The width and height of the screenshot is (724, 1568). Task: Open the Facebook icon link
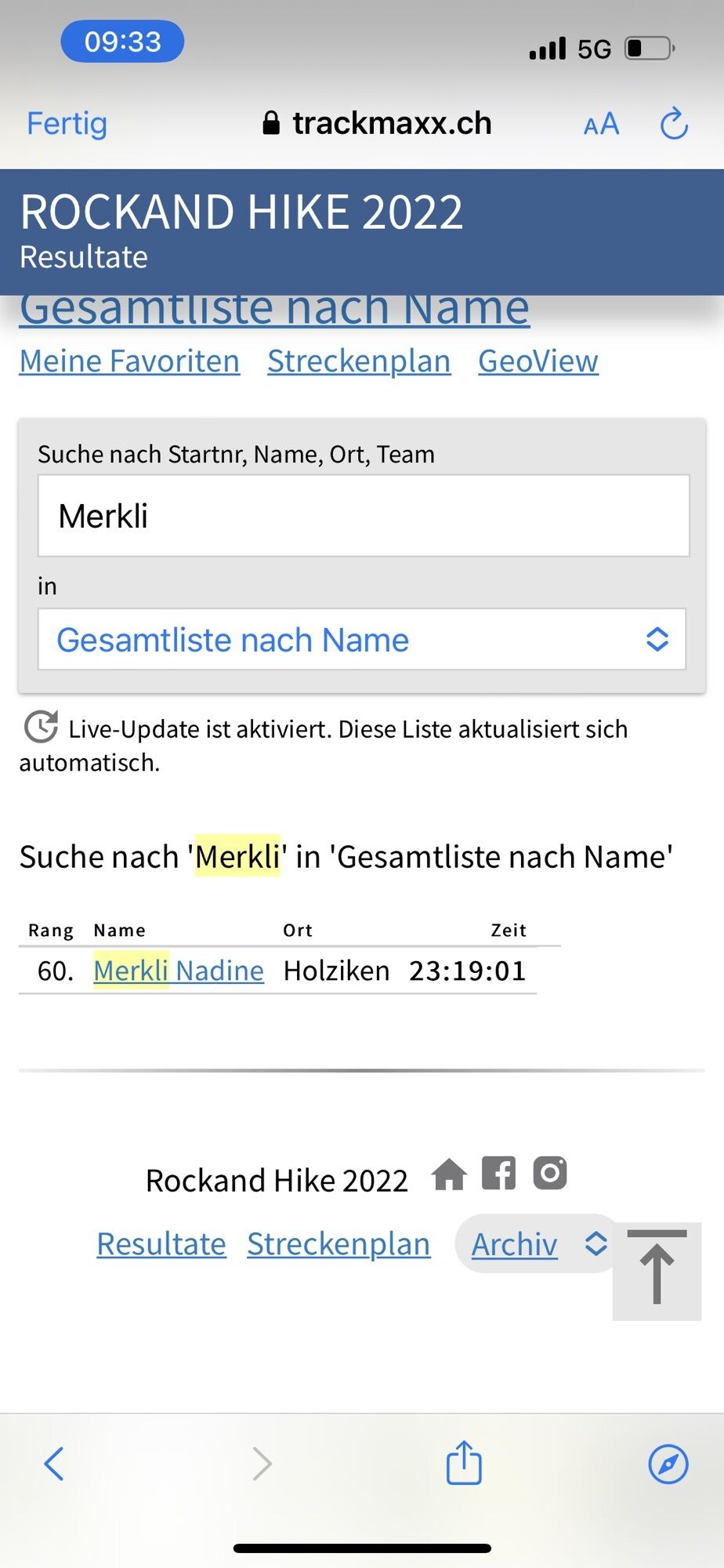[x=498, y=1174]
